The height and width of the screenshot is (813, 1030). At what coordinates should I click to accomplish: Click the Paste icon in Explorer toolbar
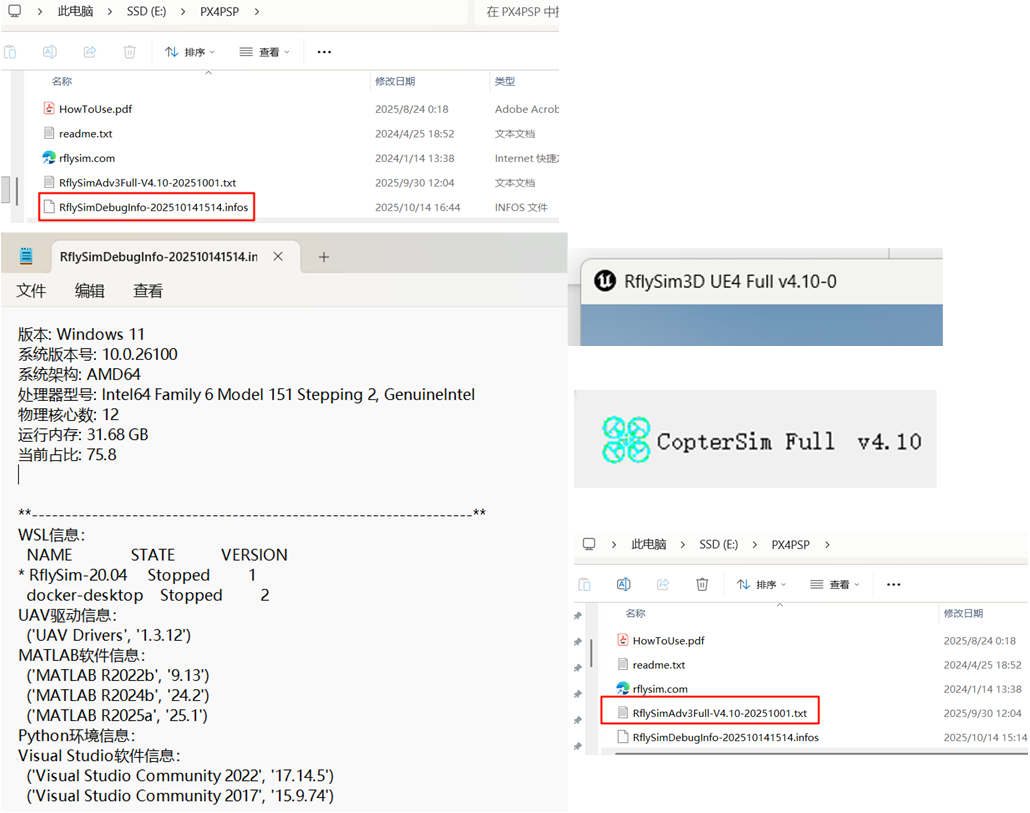(11, 51)
